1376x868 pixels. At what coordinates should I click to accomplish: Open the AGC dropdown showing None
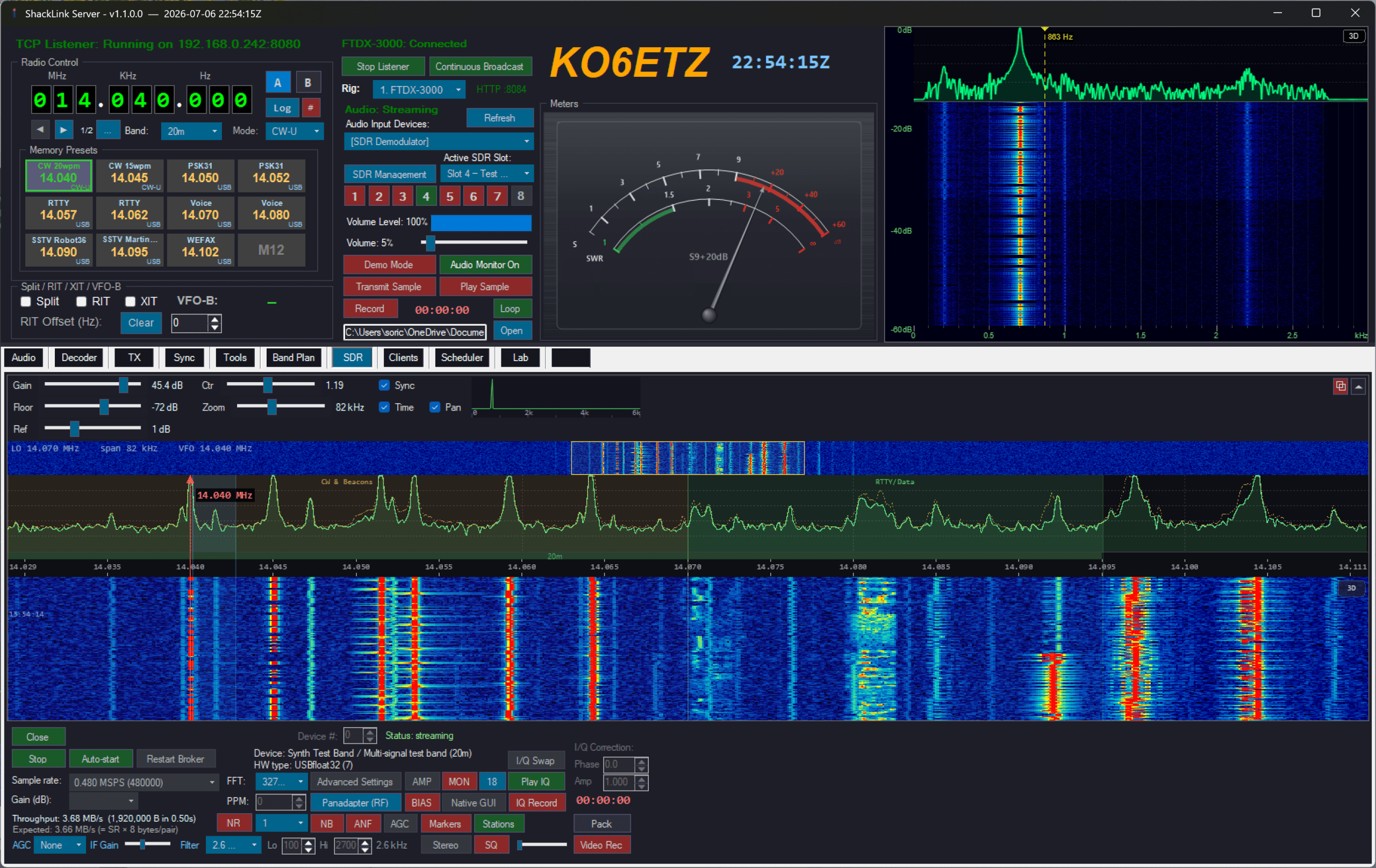point(60,844)
